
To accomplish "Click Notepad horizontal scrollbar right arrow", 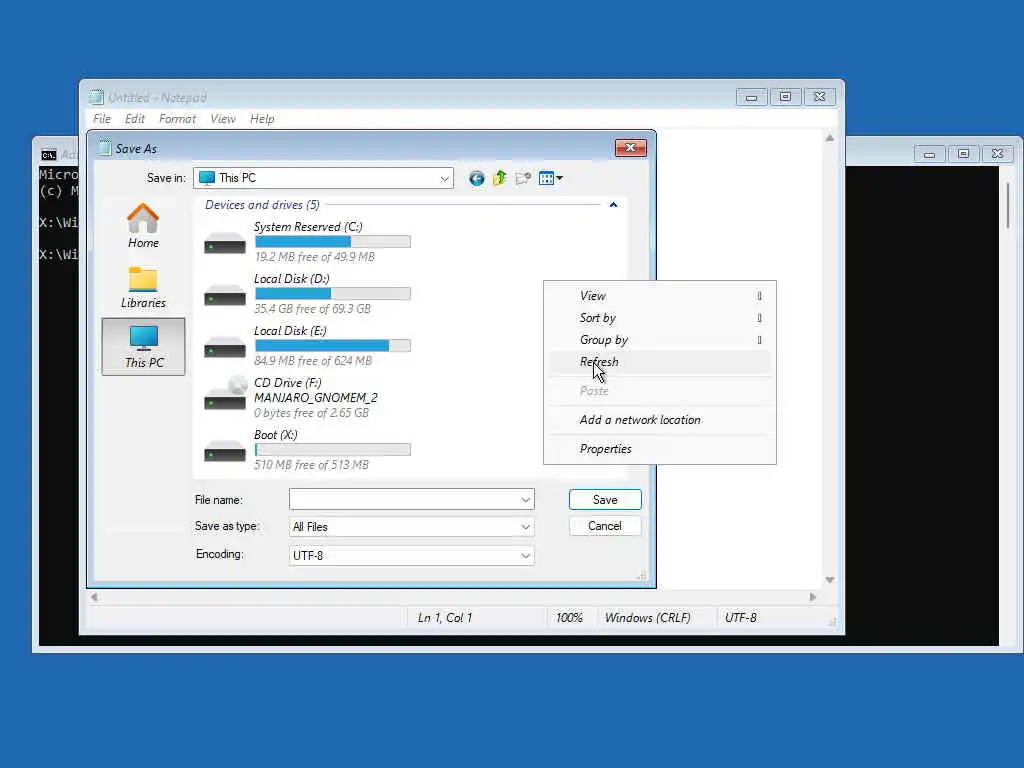I will pos(812,597).
